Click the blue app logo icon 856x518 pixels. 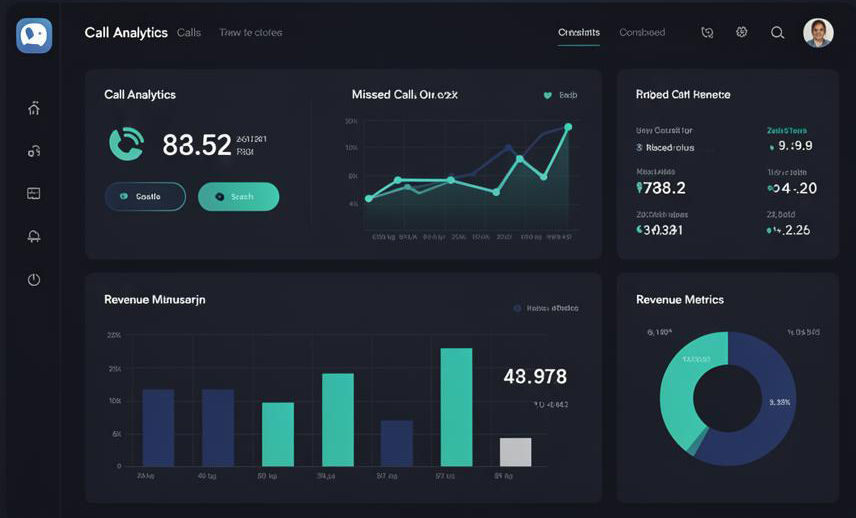click(x=34, y=35)
